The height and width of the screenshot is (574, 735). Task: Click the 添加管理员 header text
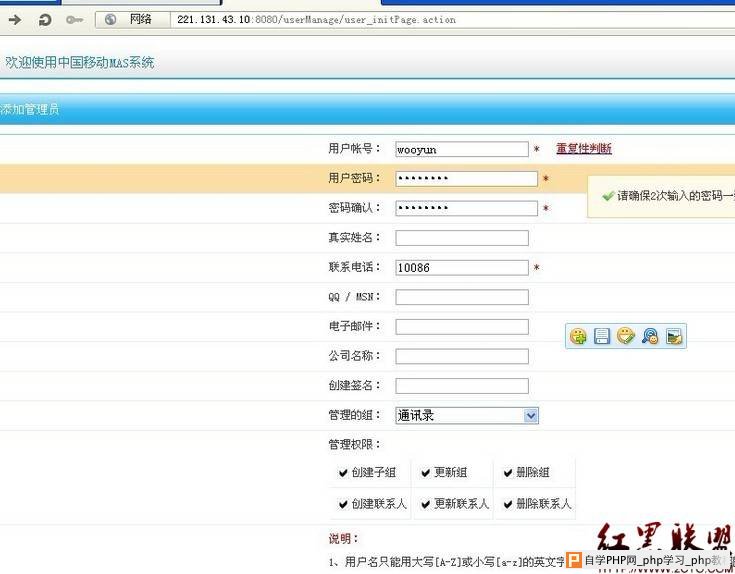pos(30,110)
